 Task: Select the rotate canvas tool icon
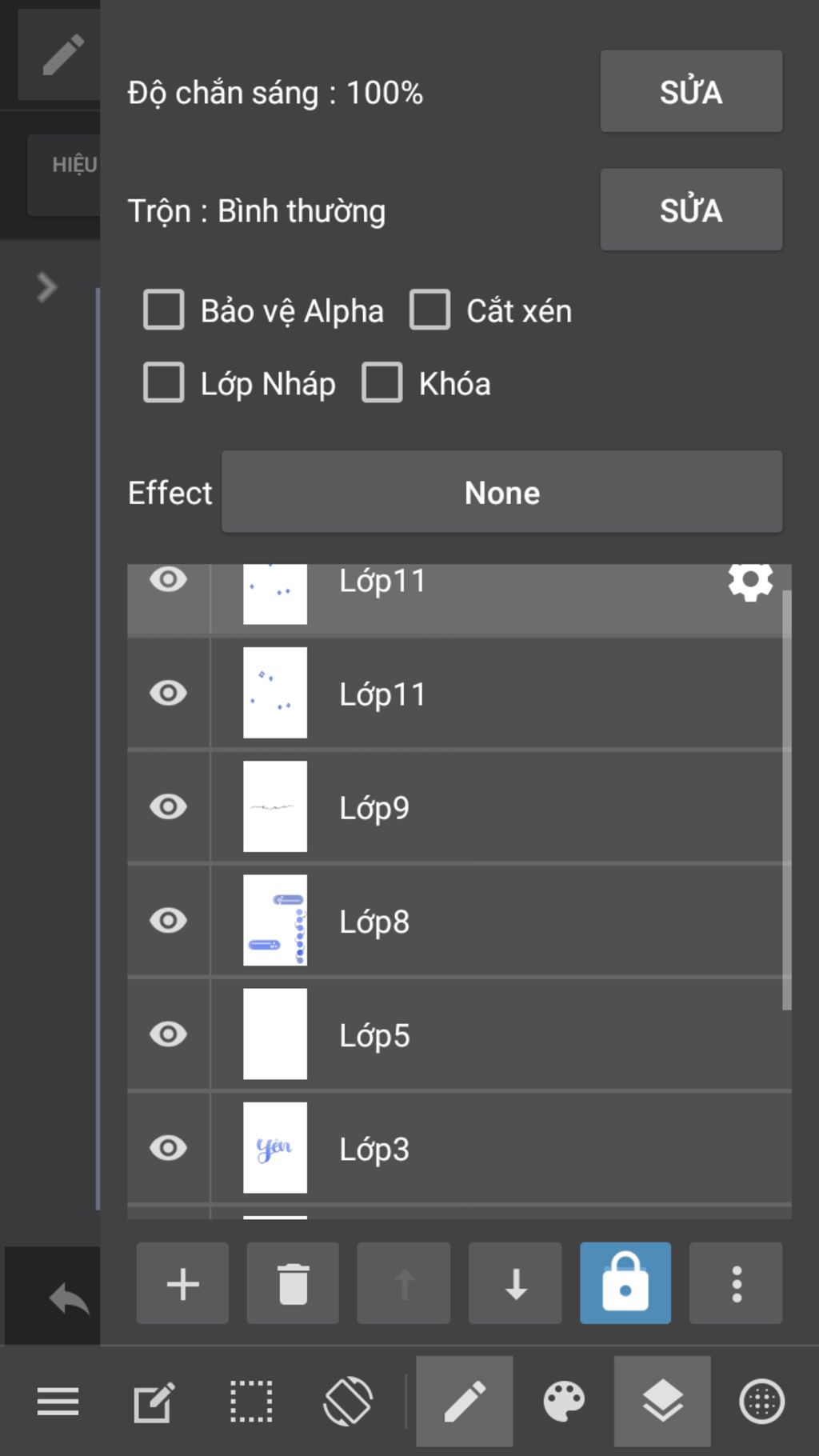[x=348, y=1402]
